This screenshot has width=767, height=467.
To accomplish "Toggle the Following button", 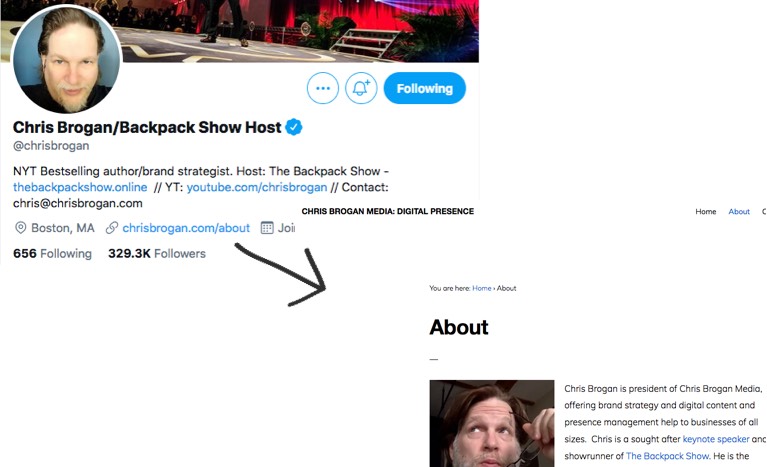I will click(x=425, y=88).
